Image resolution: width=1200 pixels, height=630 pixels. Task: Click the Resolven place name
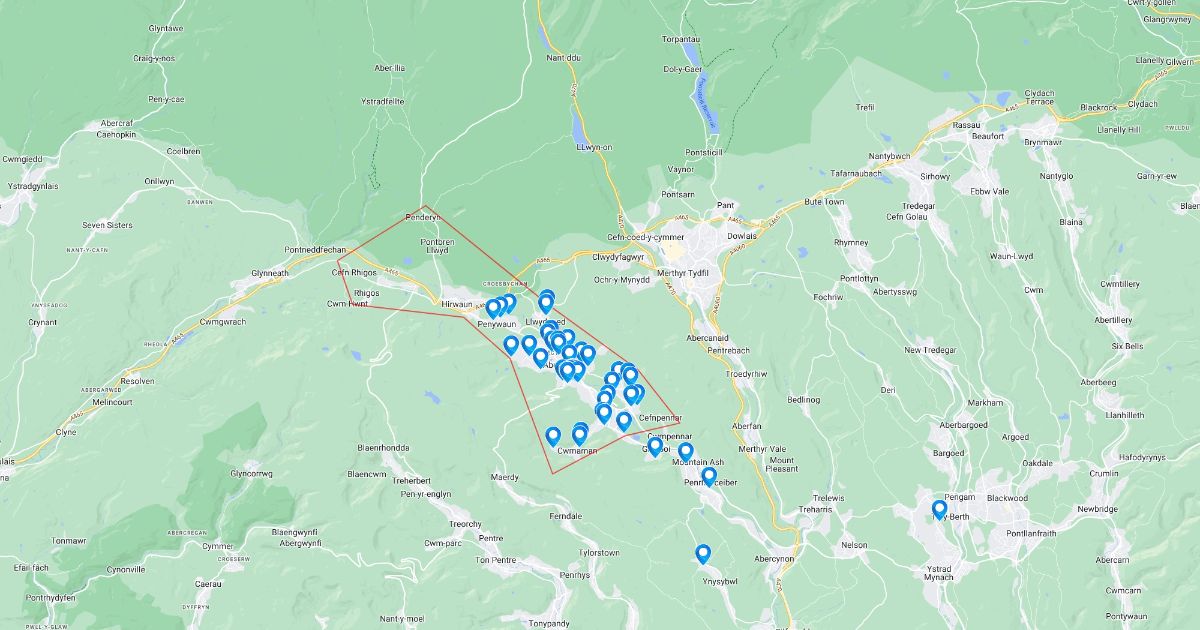137,382
